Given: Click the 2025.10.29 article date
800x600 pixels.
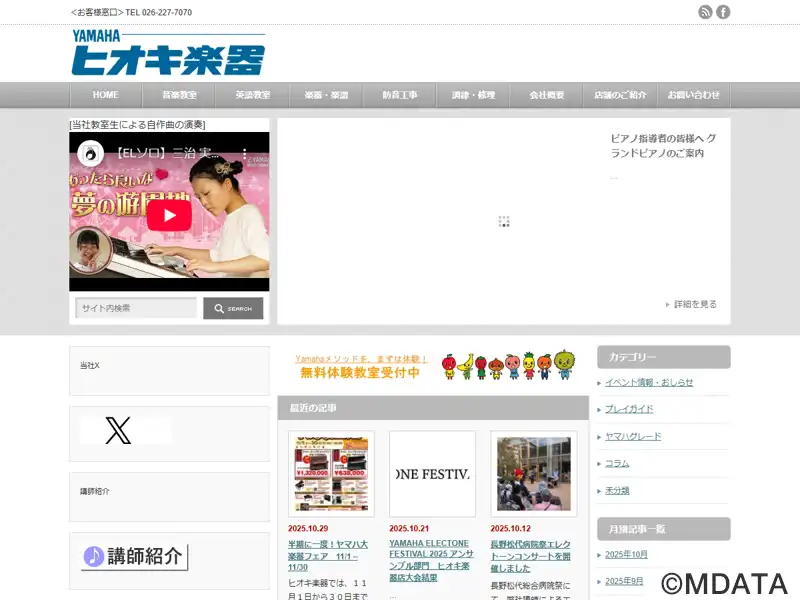Looking at the screenshot, I should (308, 529).
